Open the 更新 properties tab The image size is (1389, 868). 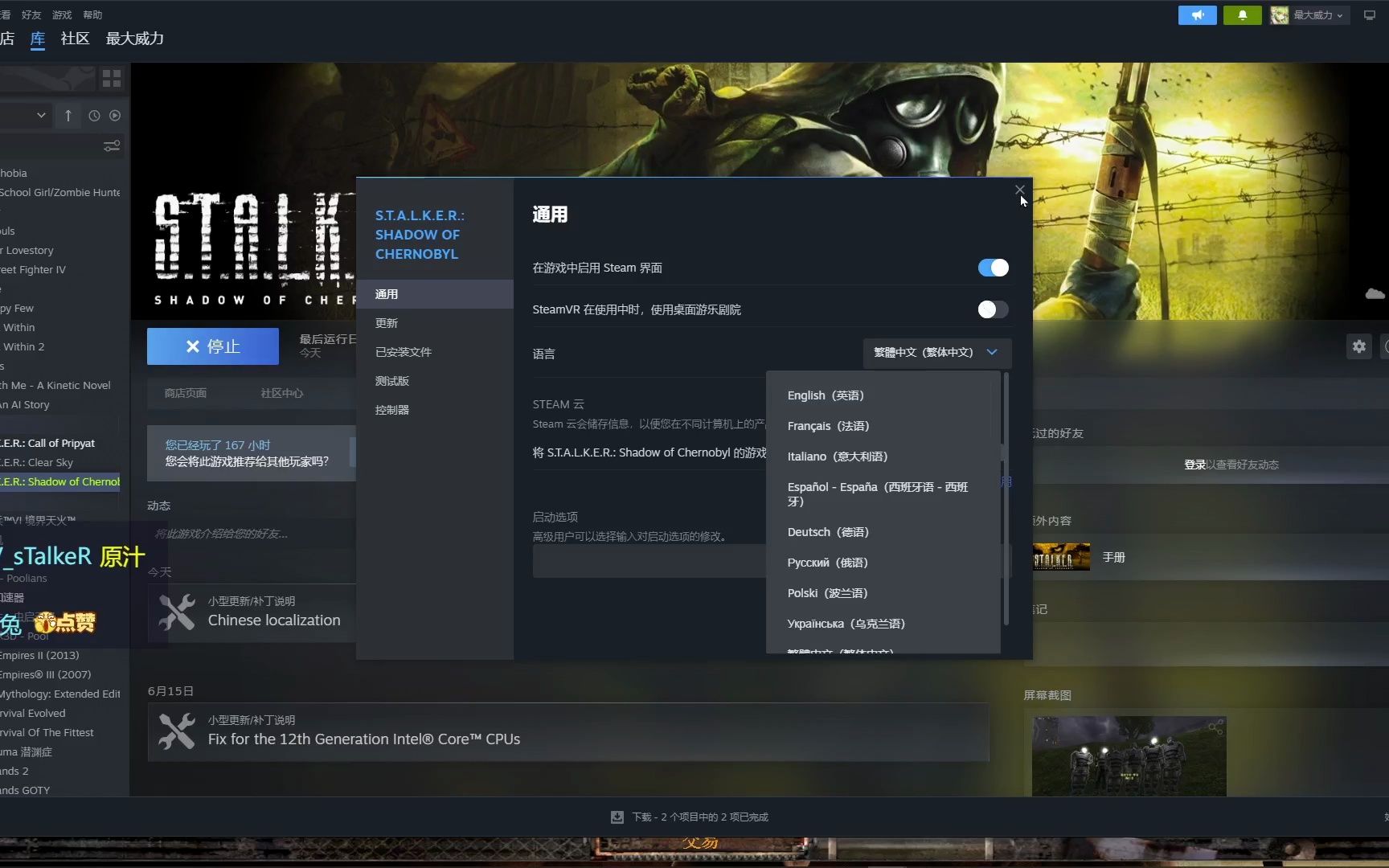(434, 323)
